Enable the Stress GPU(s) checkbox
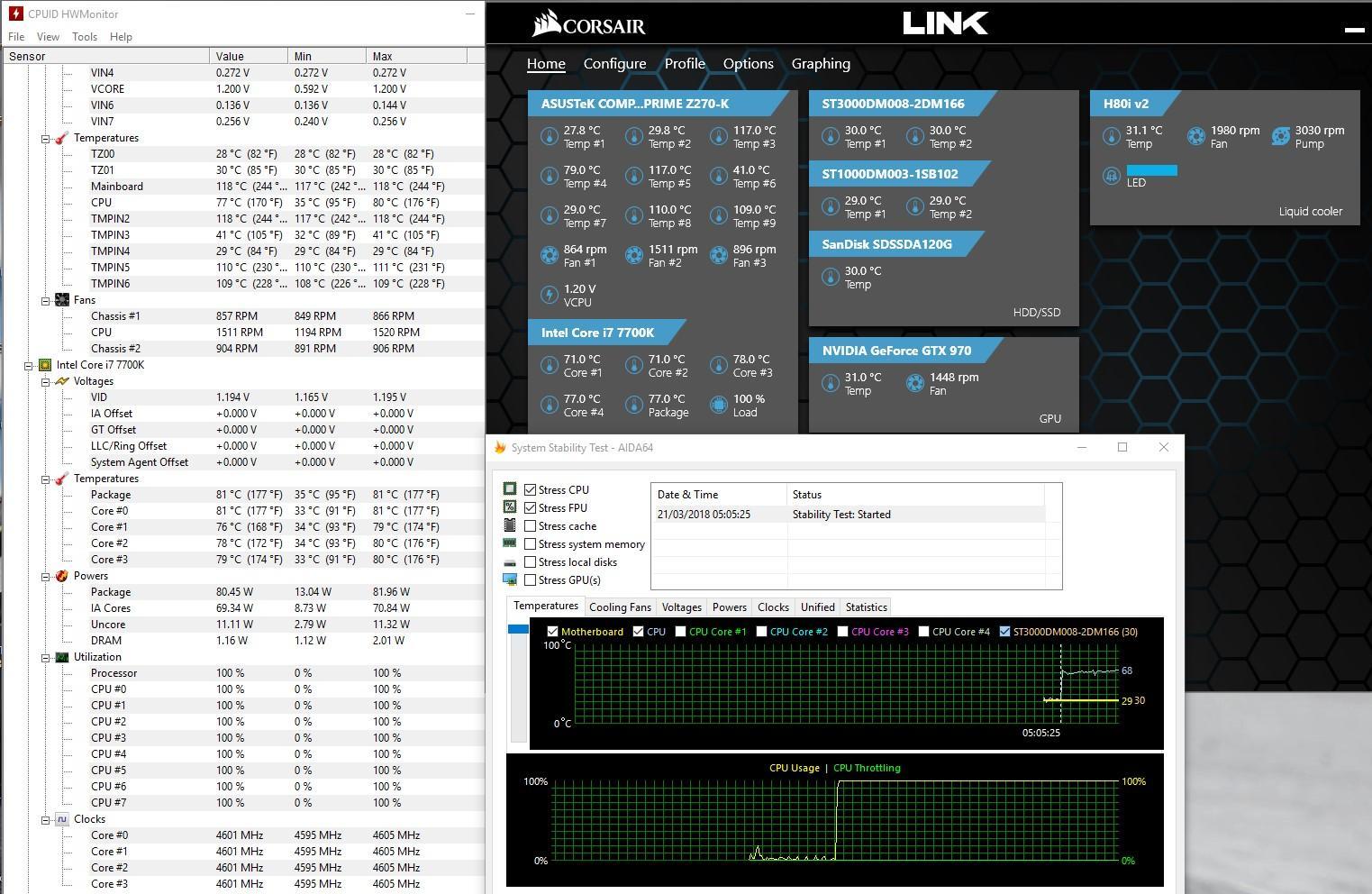This screenshot has height=894, width=1372. (x=531, y=580)
